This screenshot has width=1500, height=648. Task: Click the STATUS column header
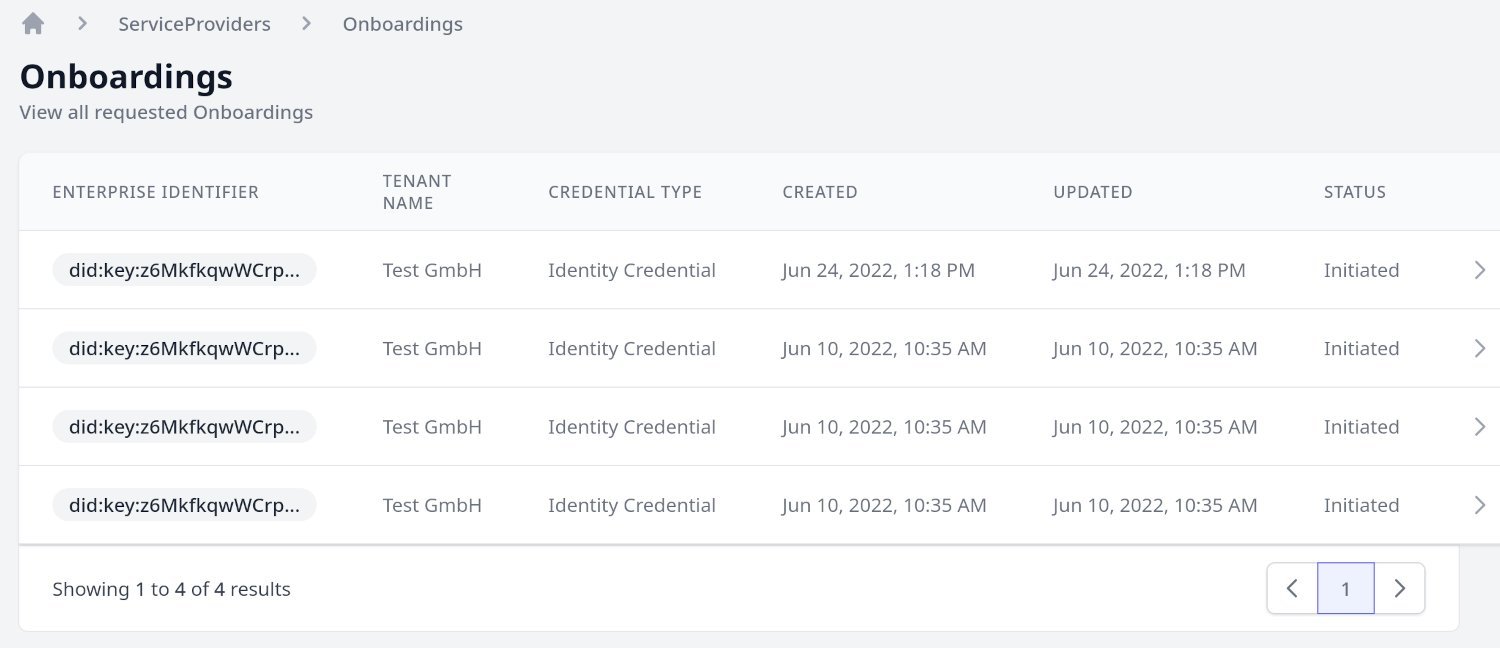[1355, 191]
